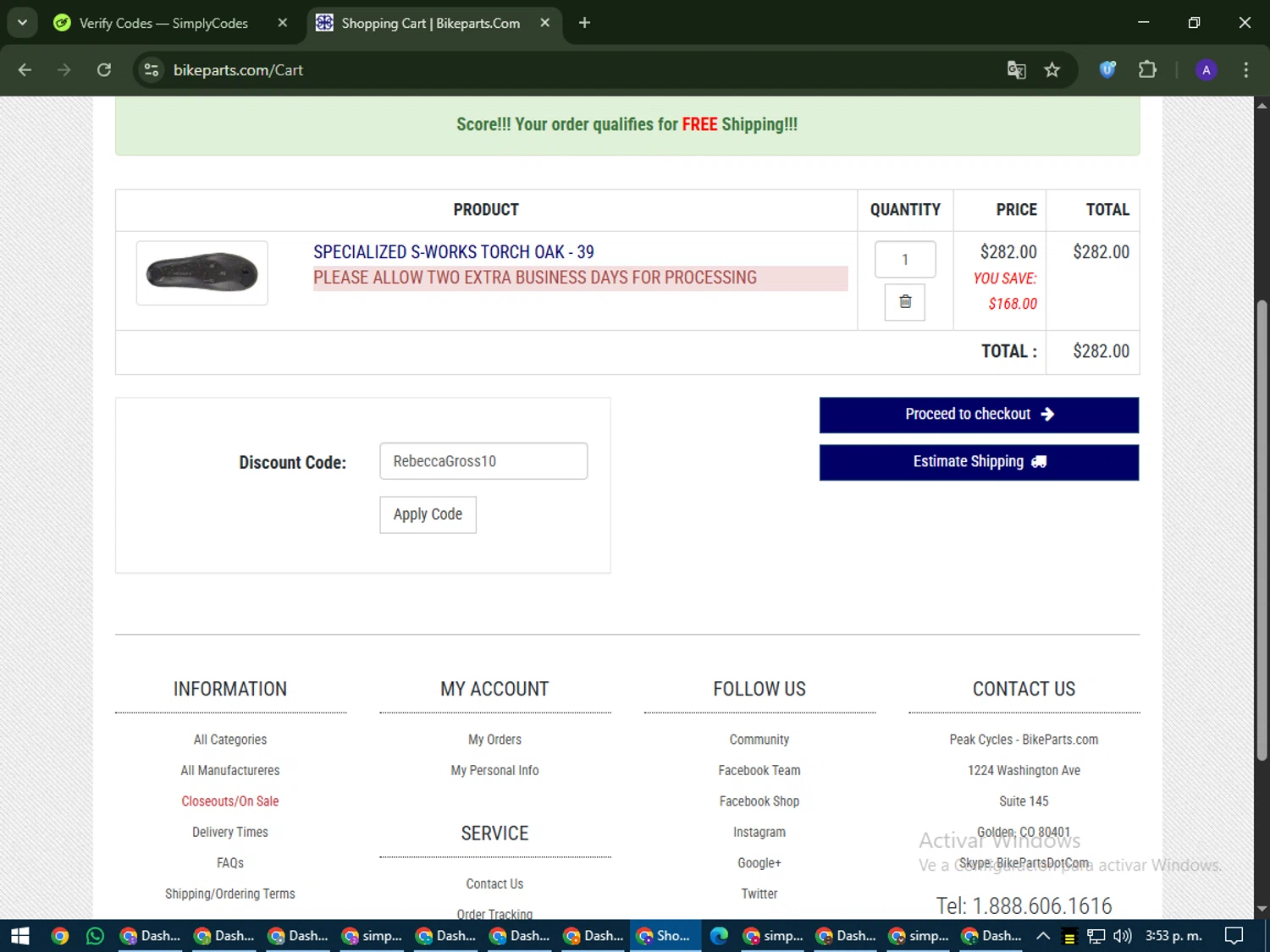Open the tab search dropdown arrow
The height and width of the screenshot is (952, 1270).
click(x=23, y=23)
